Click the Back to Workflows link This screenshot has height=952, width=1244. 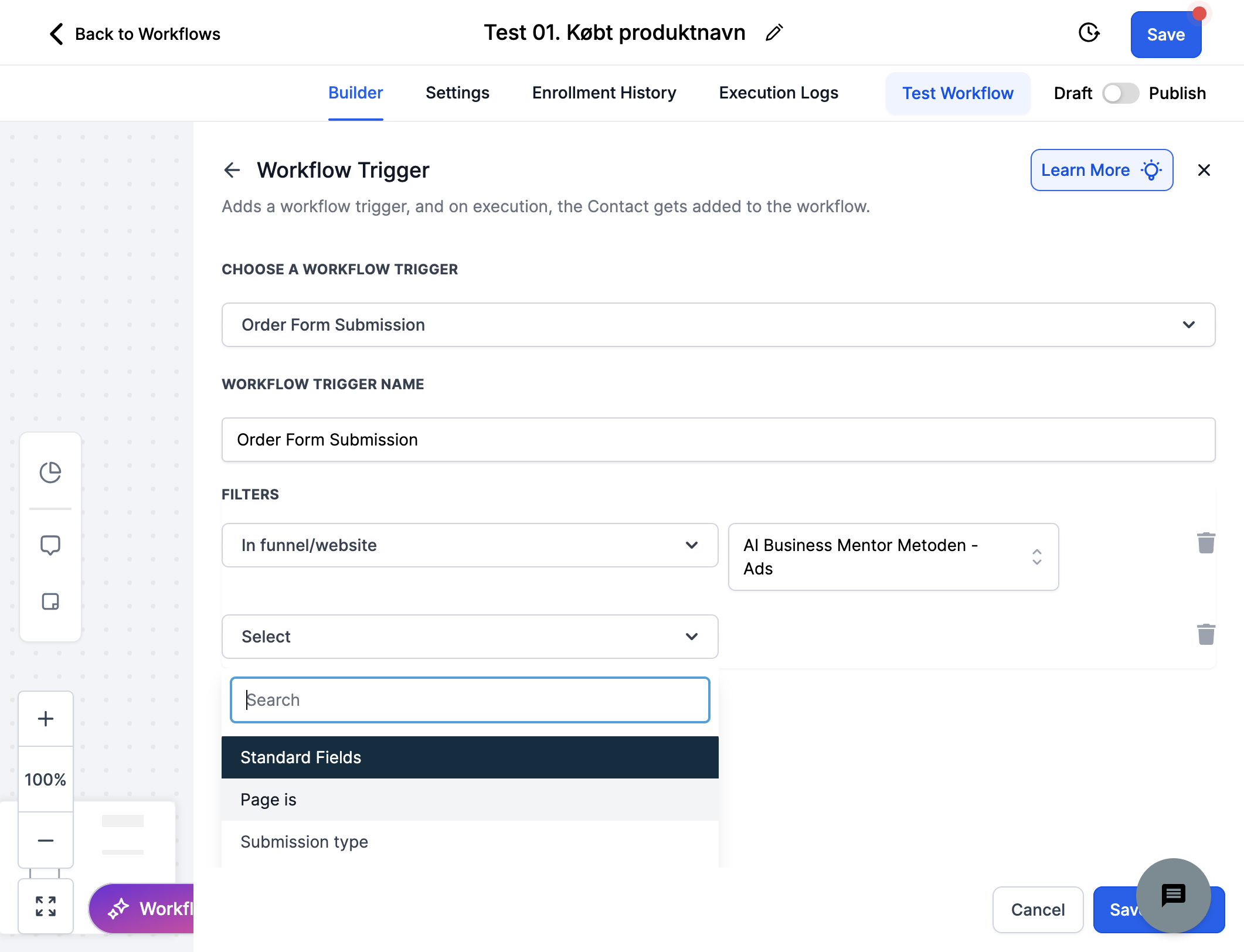[135, 34]
